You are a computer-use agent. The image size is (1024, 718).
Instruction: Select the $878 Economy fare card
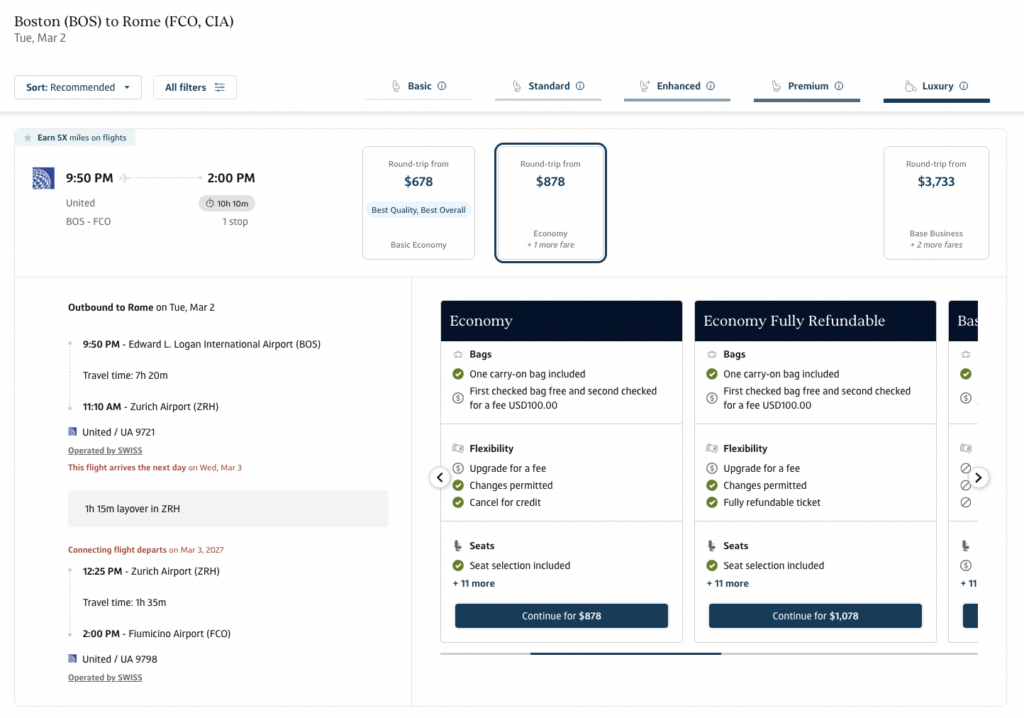point(550,203)
